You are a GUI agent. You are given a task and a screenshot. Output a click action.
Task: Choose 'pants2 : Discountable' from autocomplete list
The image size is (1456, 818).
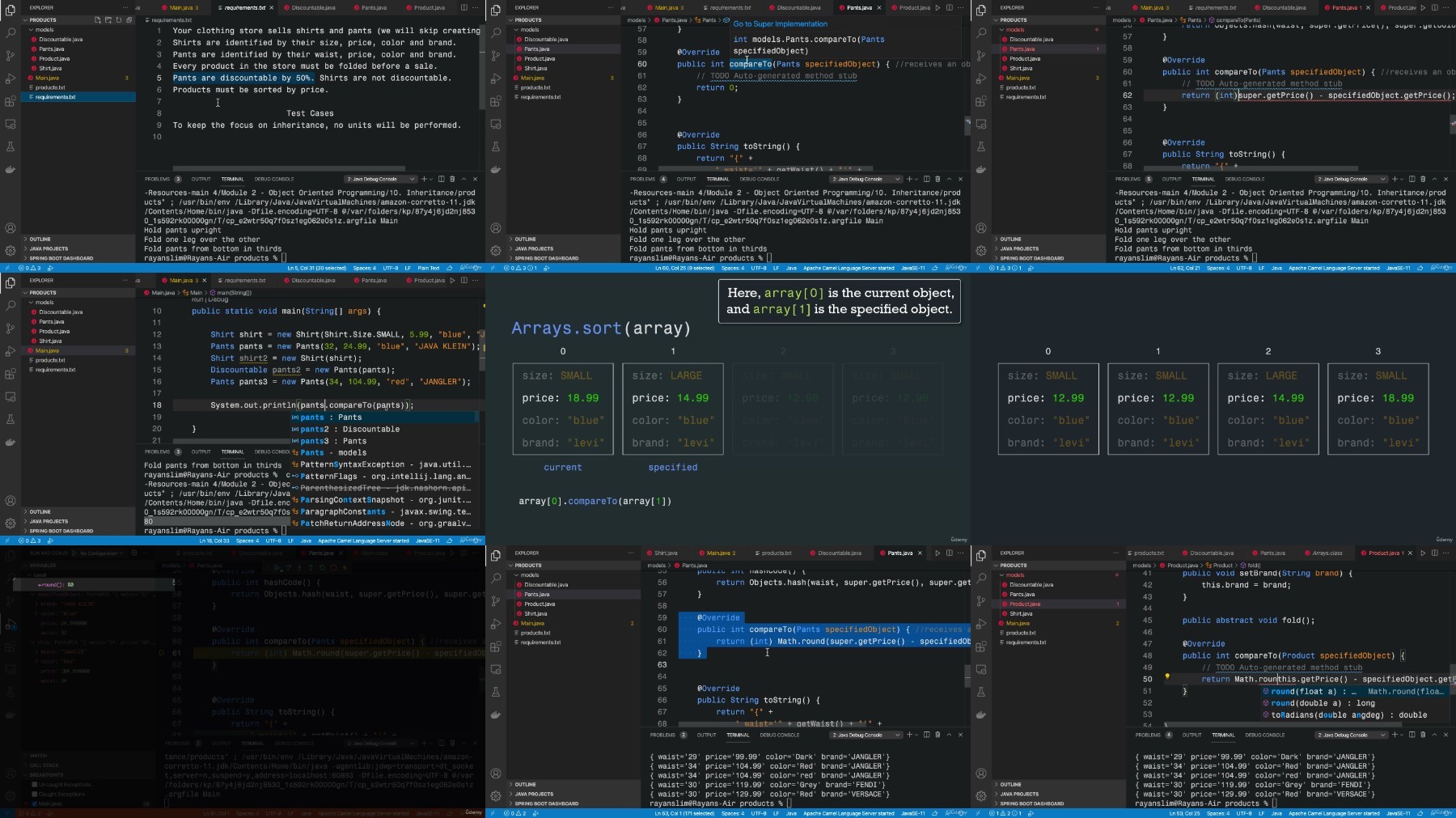click(349, 430)
